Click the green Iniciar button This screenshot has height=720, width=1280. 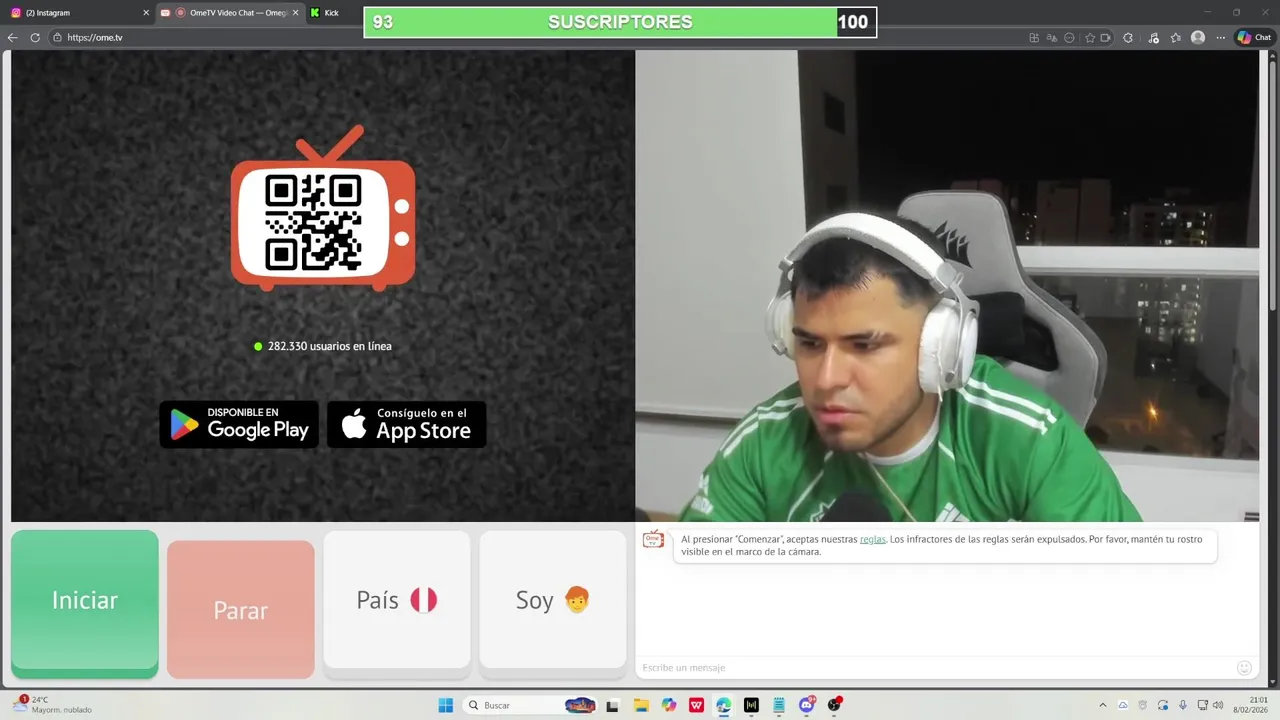pos(85,603)
